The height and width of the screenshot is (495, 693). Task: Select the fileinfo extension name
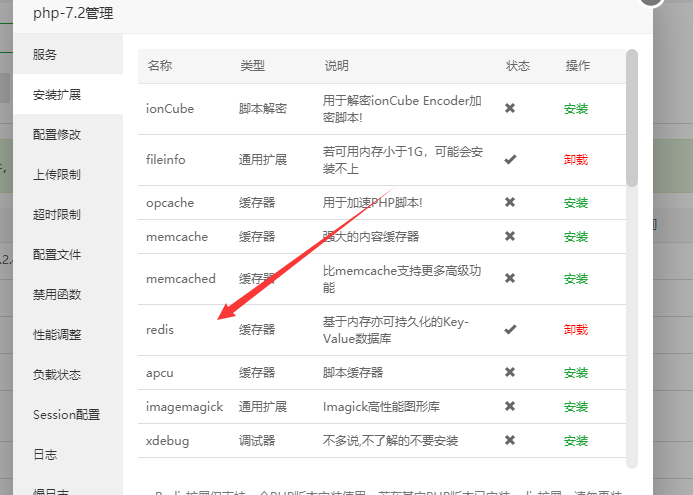point(165,160)
